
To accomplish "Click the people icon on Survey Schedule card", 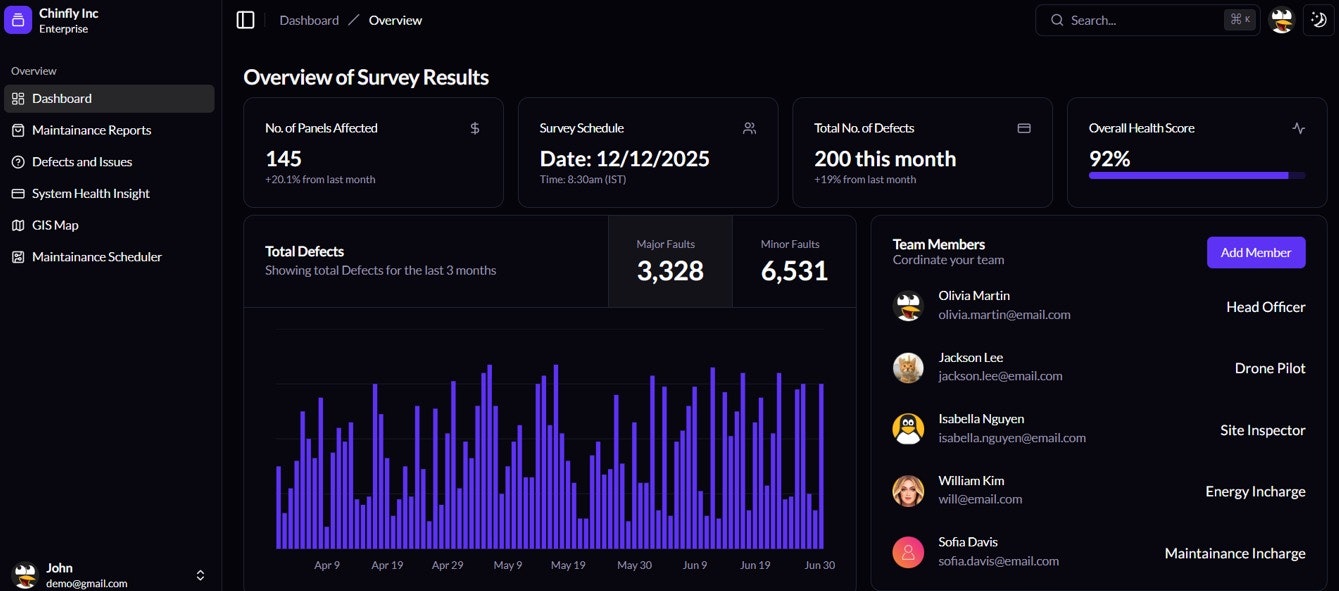I will click(750, 128).
